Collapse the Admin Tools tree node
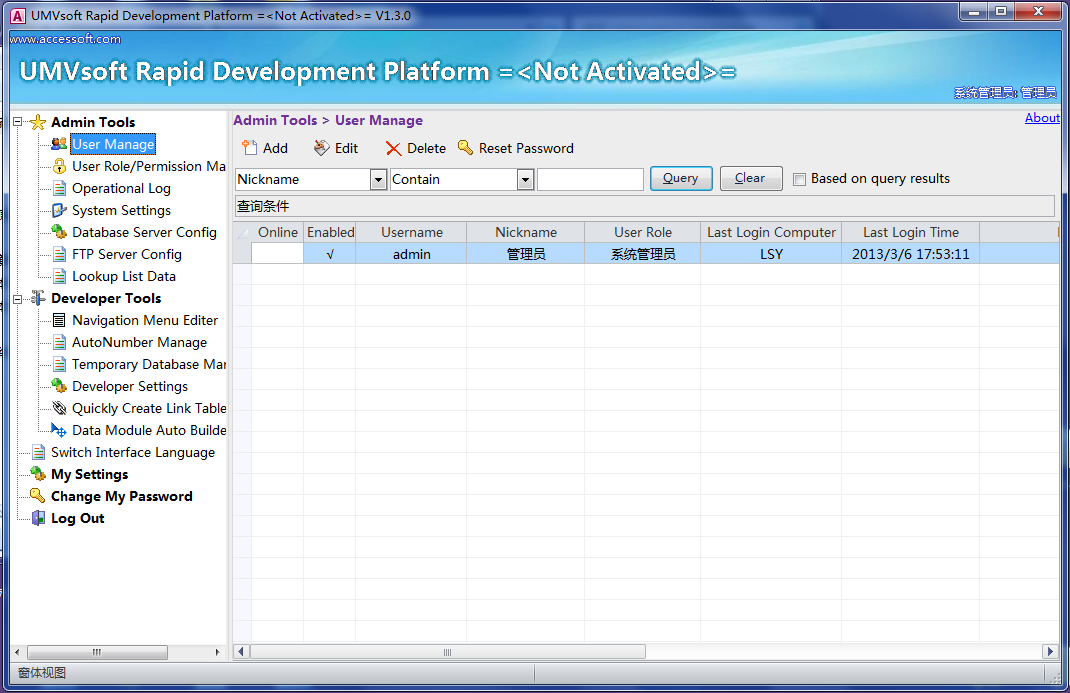The height and width of the screenshot is (693, 1070). pos(17,122)
